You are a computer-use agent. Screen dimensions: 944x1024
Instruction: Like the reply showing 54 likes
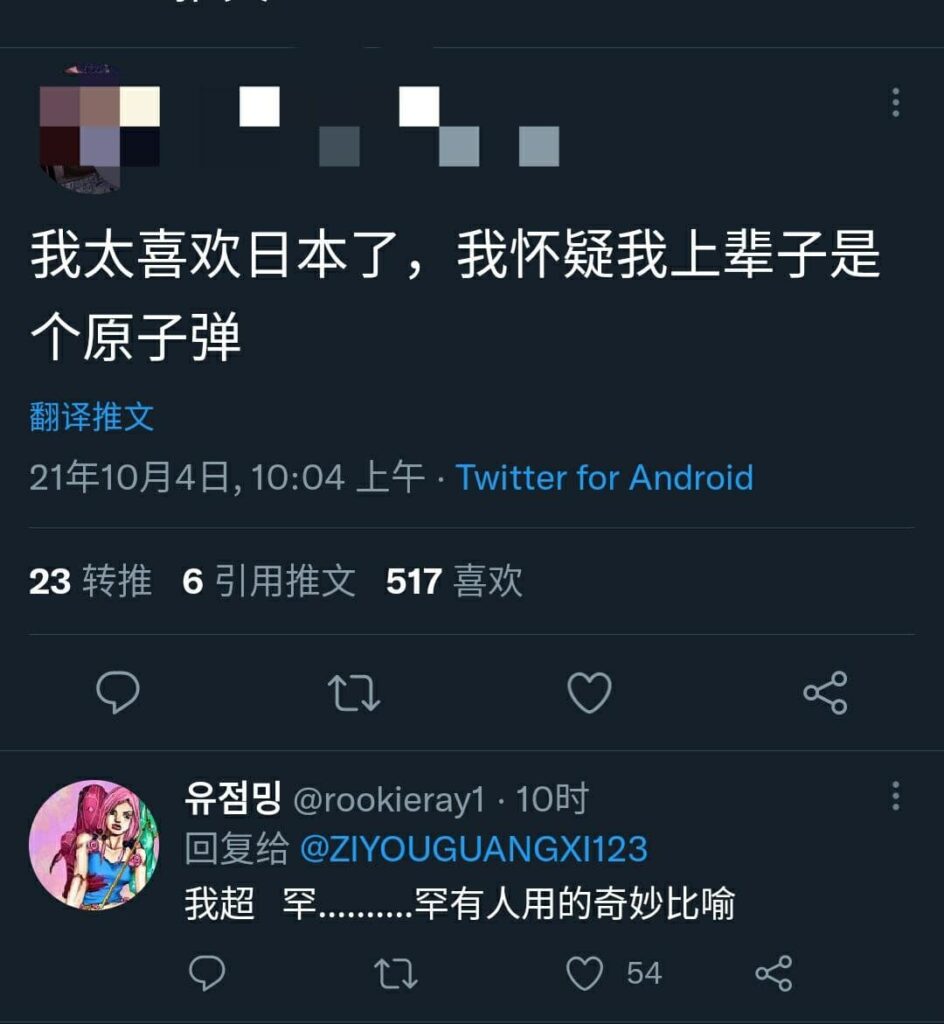584,973
